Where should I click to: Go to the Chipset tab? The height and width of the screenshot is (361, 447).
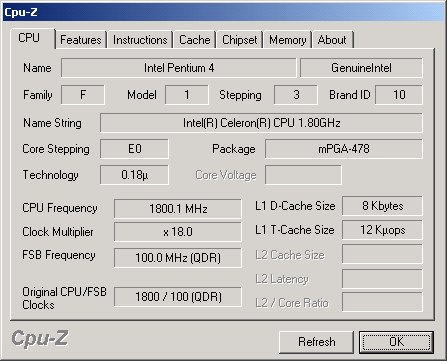pyautogui.click(x=240, y=40)
